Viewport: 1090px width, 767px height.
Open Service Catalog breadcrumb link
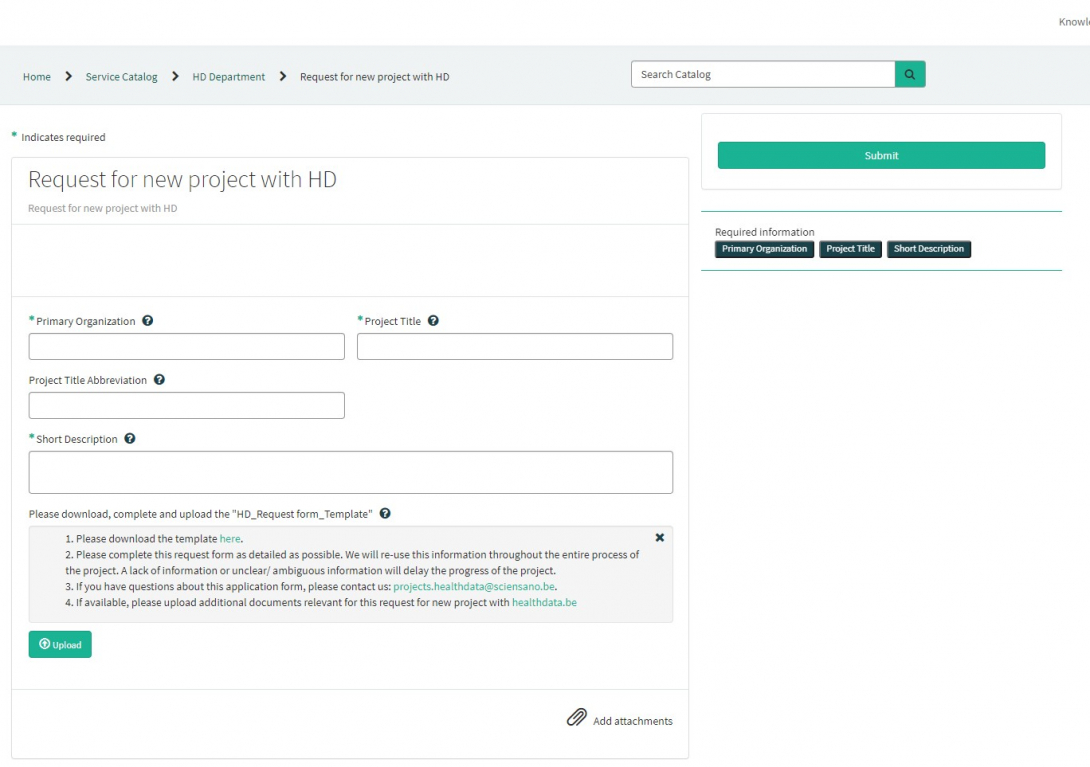121,77
